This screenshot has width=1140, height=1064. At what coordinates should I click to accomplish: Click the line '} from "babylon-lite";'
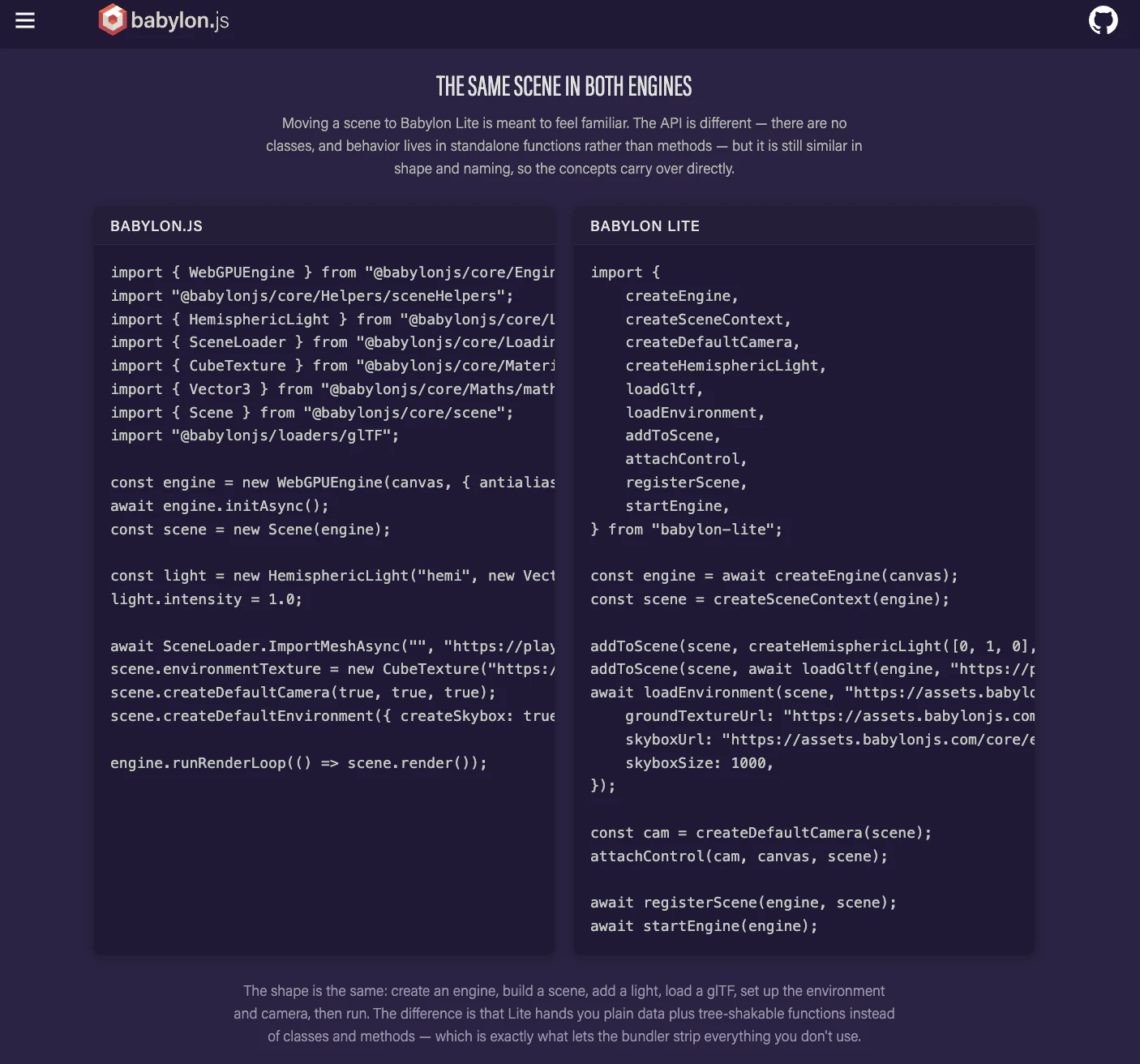(687, 530)
